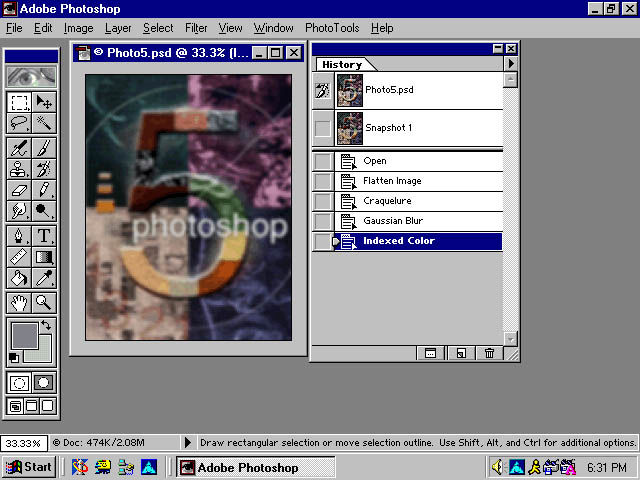Click the foreground color swatch
This screenshot has width=640, height=480.
24,336
